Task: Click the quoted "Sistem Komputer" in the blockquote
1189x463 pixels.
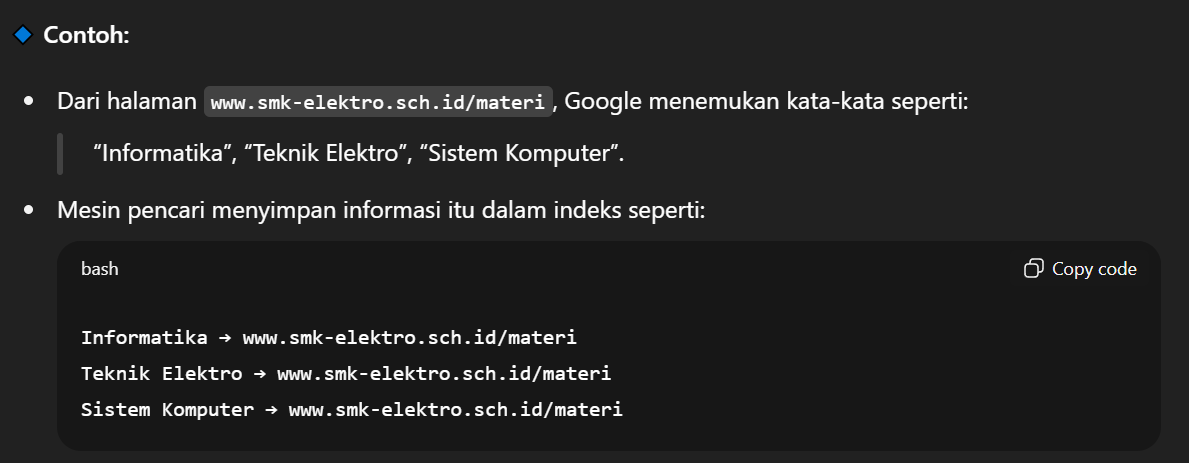Action: pyautogui.click(x=521, y=154)
